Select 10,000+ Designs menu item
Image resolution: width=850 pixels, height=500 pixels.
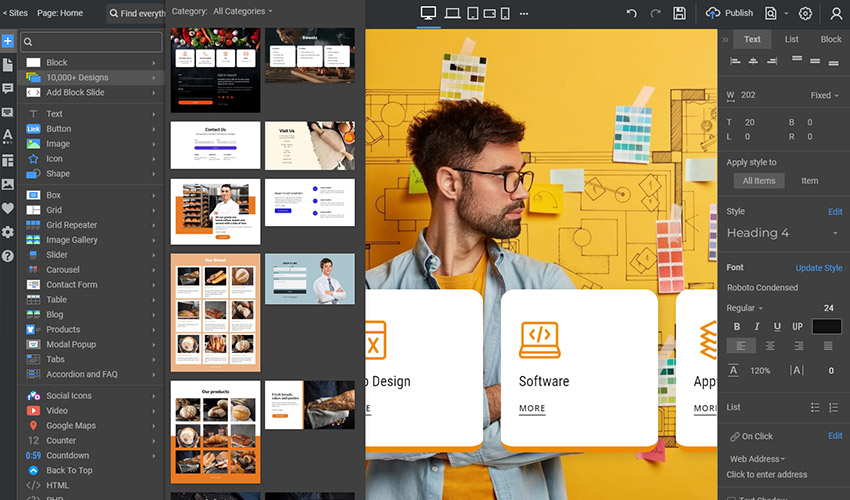click(x=91, y=78)
